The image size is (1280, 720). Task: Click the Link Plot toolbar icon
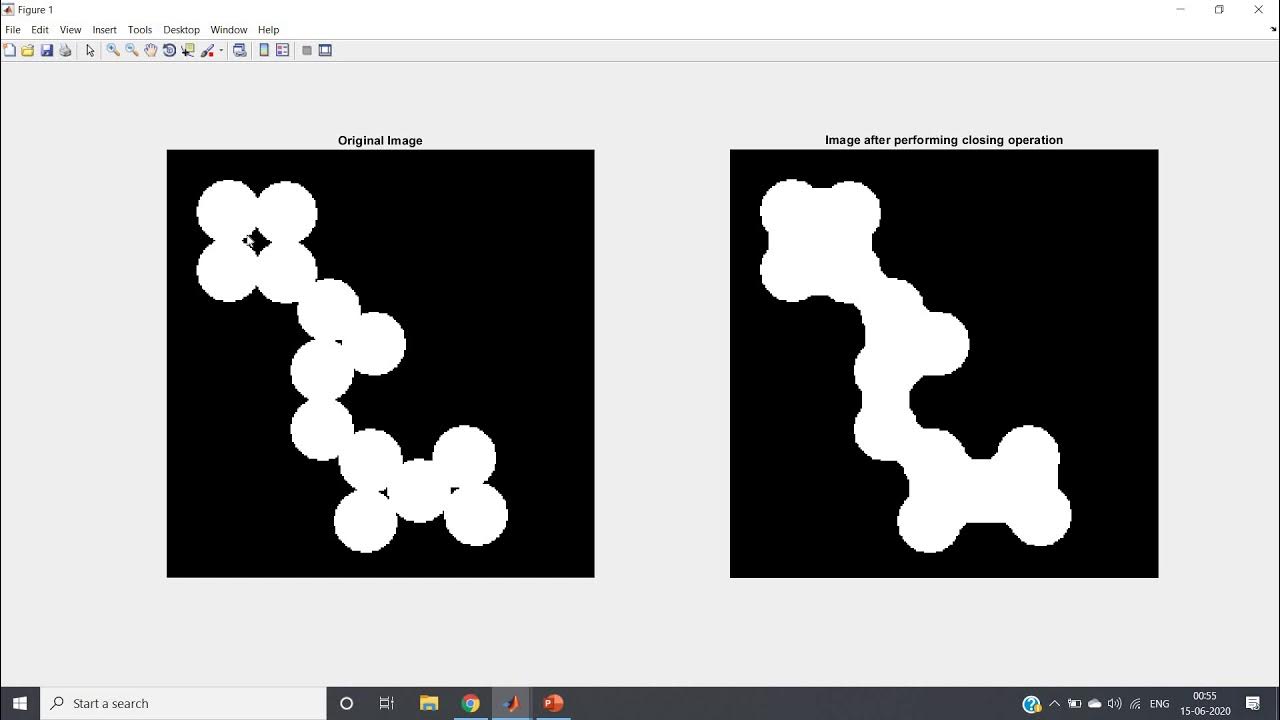tap(240, 50)
